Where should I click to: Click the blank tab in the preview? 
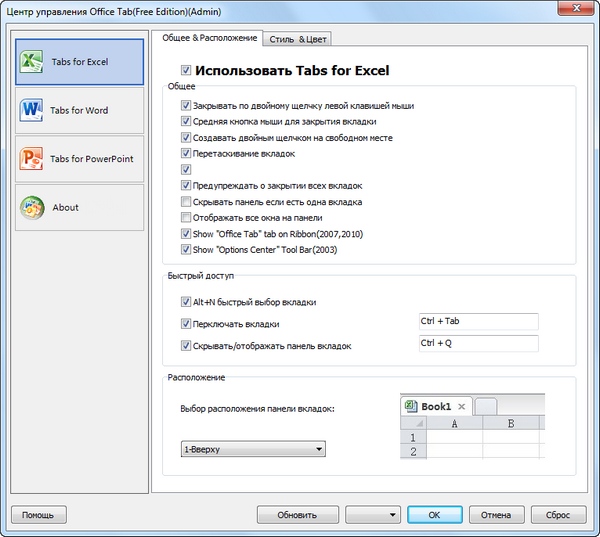click(485, 407)
